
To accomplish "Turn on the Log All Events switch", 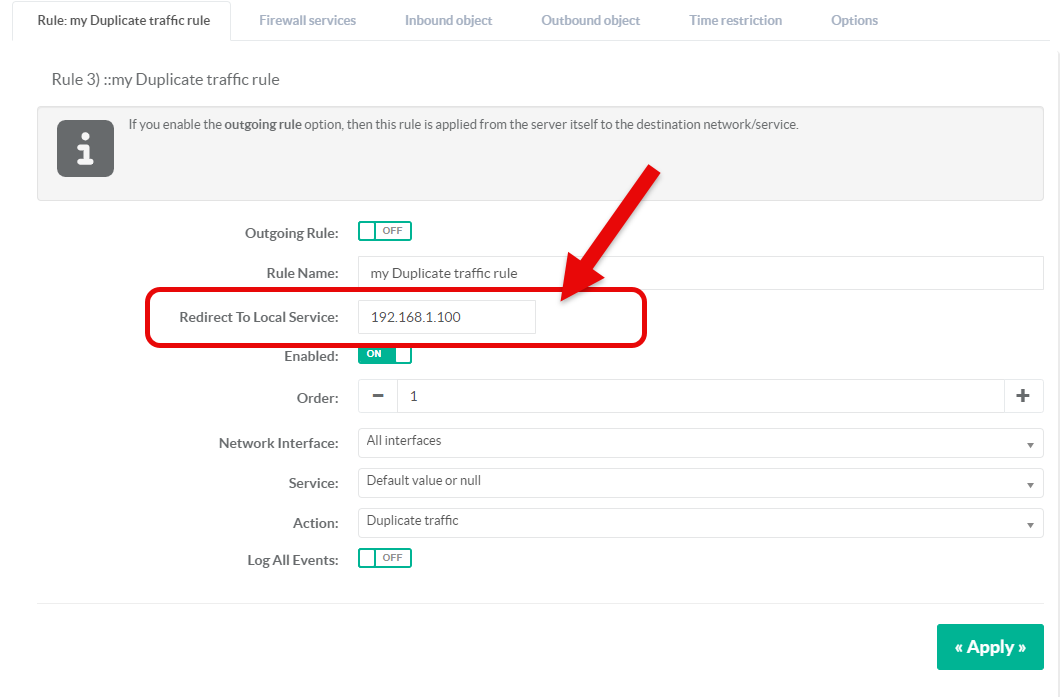I will click(385, 558).
